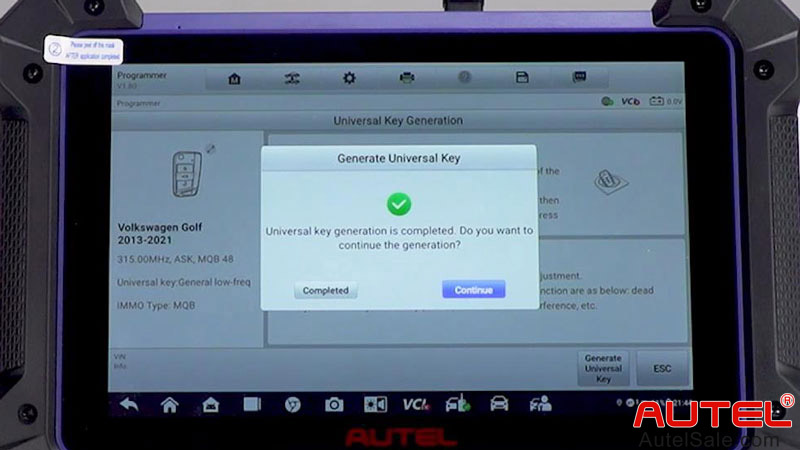Tap the Android Home icon in navigation bar
This screenshot has width=800, height=450.
(169, 405)
